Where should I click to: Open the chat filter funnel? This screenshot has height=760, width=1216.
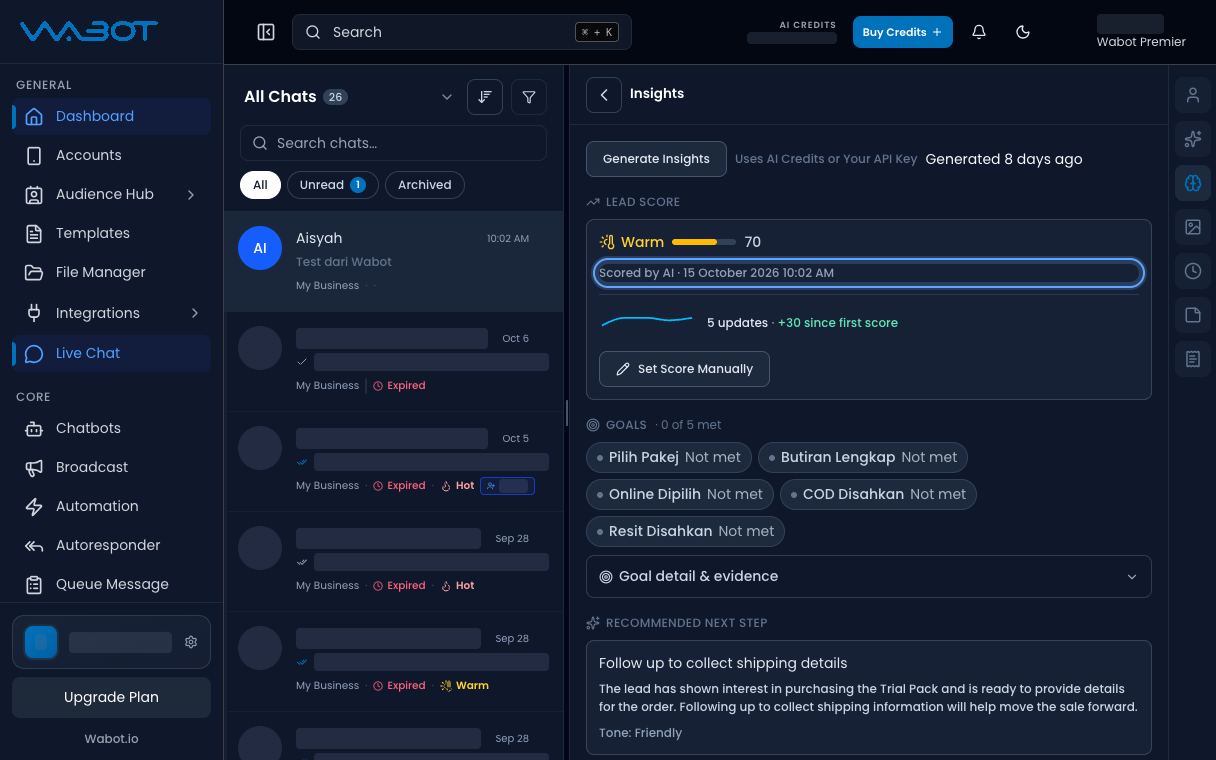tap(529, 97)
